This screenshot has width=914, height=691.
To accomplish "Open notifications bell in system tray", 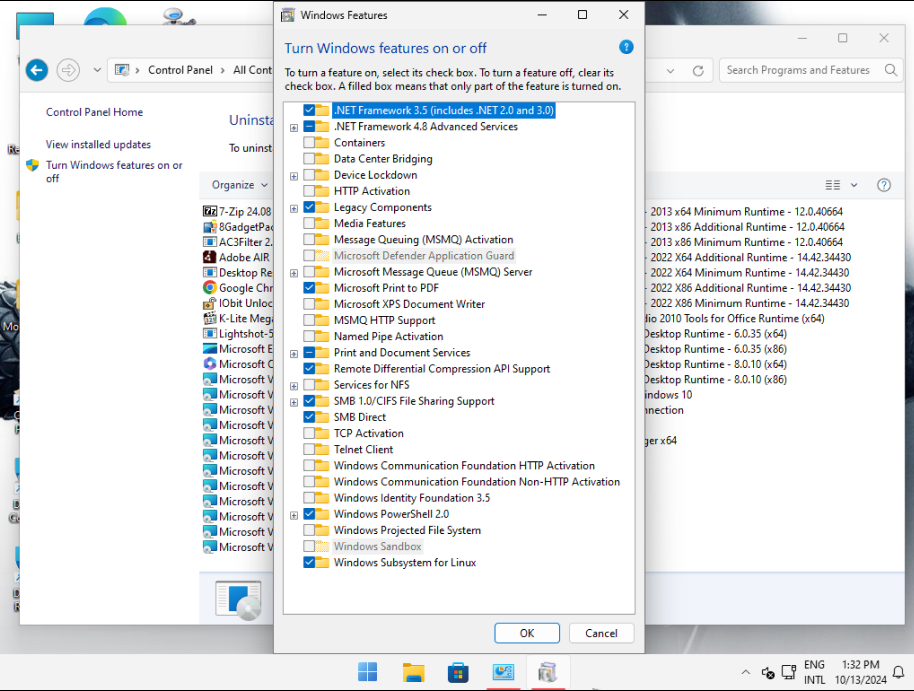I will coord(899,672).
